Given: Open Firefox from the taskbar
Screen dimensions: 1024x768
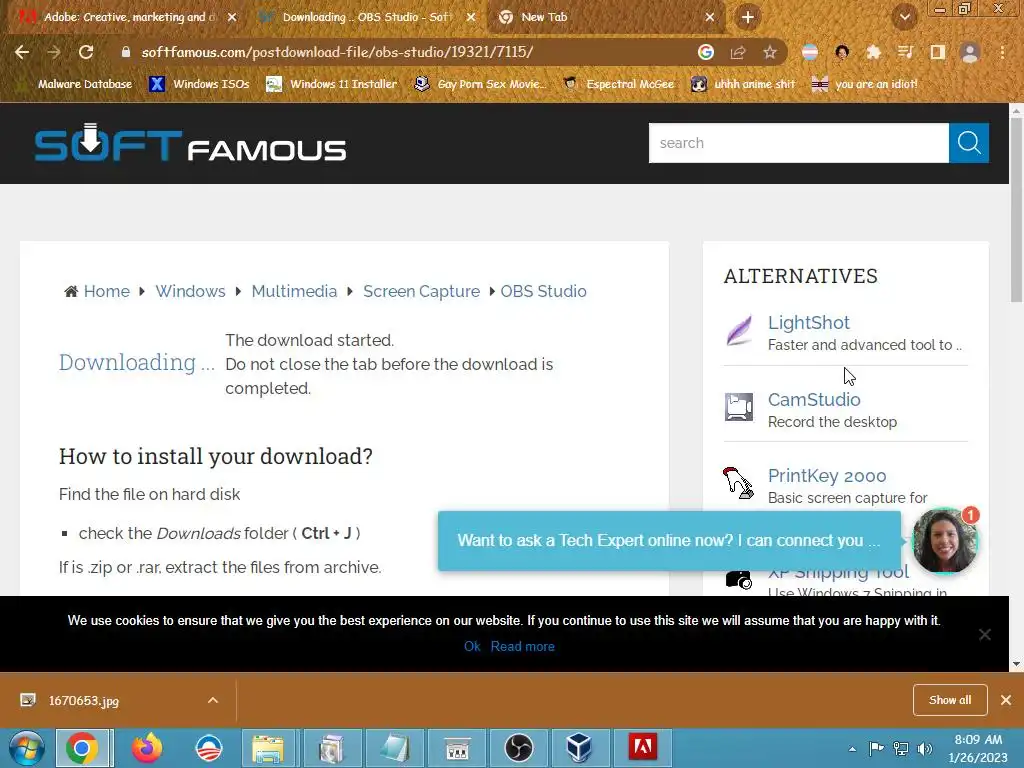Looking at the screenshot, I should coord(147,748).
